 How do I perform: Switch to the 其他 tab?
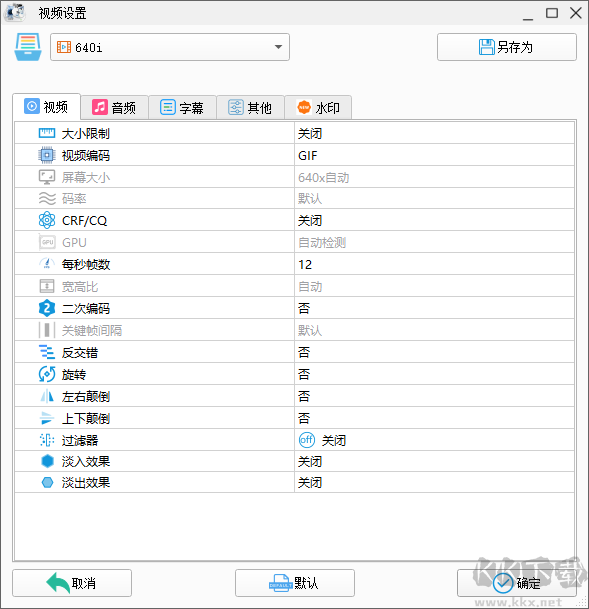click(250, 107)
